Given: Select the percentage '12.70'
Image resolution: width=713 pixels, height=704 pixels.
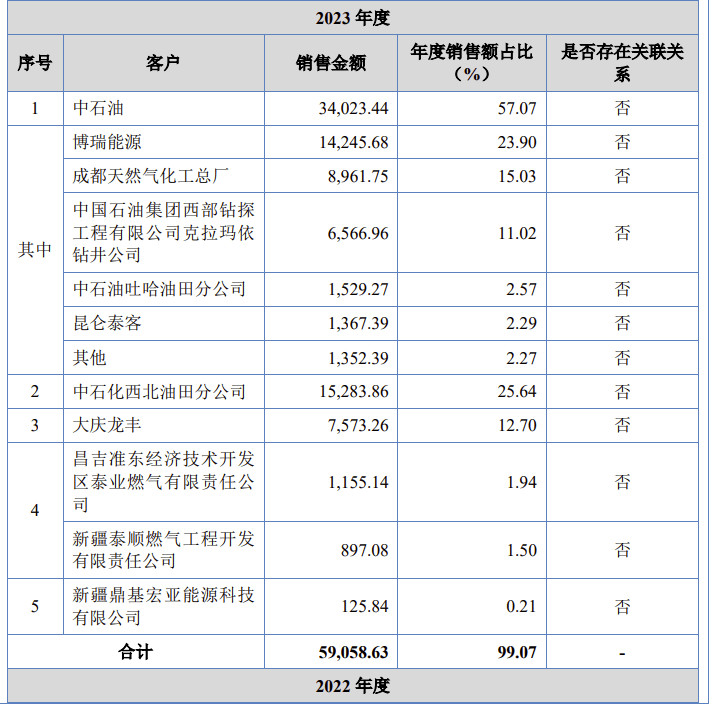Looking at the screenshot, I should pos(517,425).
